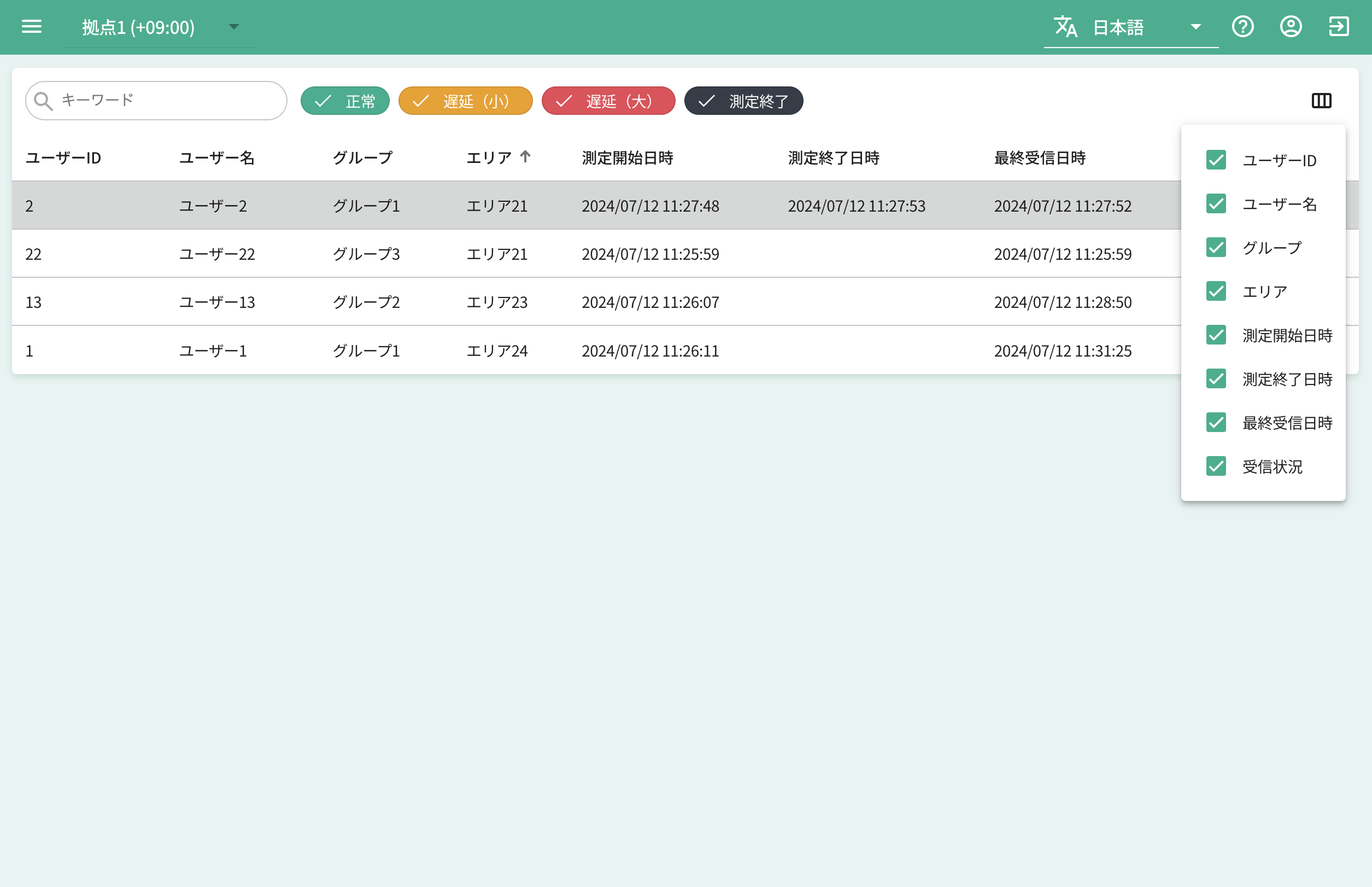This screenshot has width=1372, height=887.
Task: Click the magnifier search icon
Action: (x=43, y=101)
